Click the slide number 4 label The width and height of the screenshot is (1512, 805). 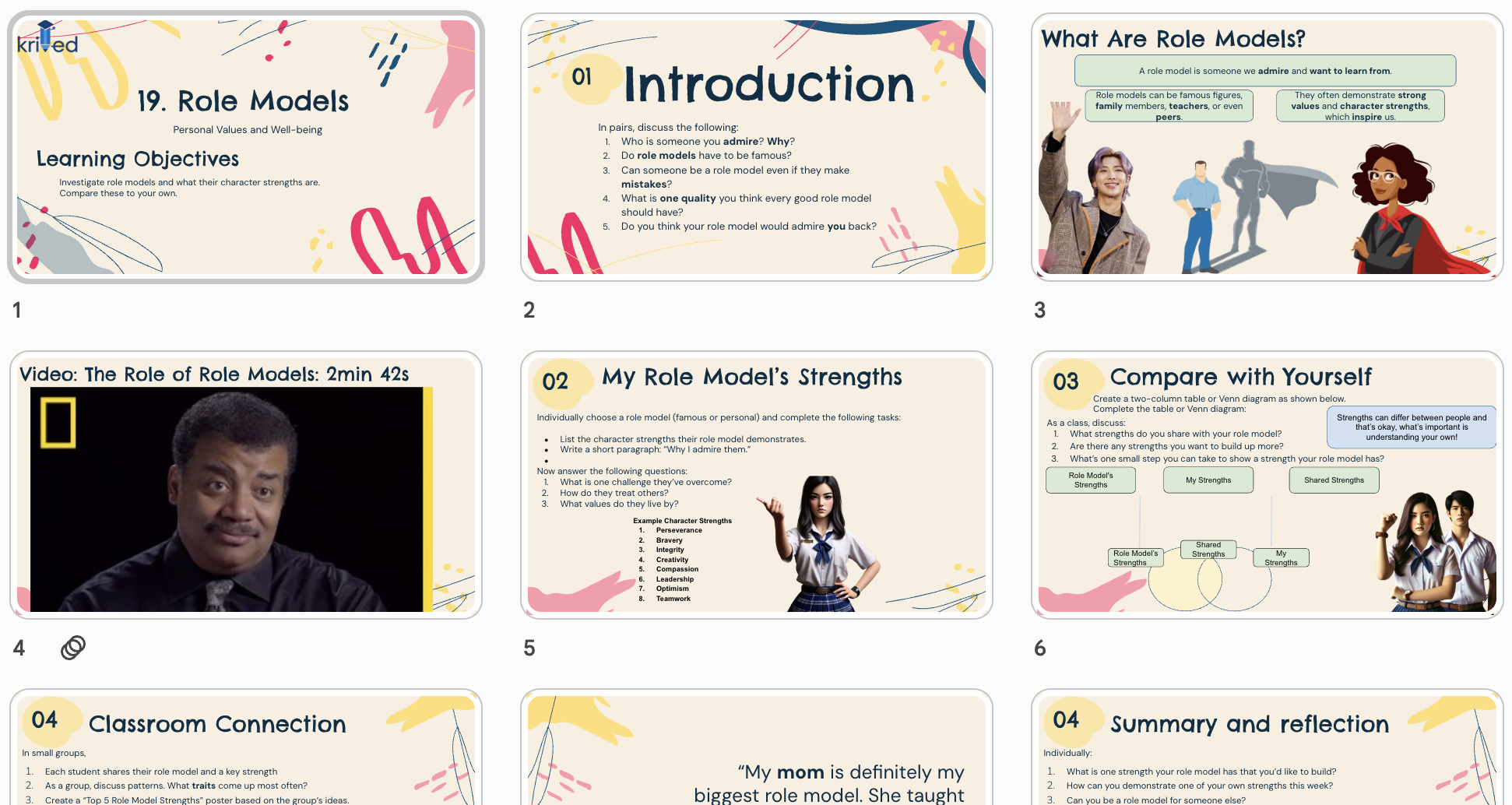click(19, 648)
